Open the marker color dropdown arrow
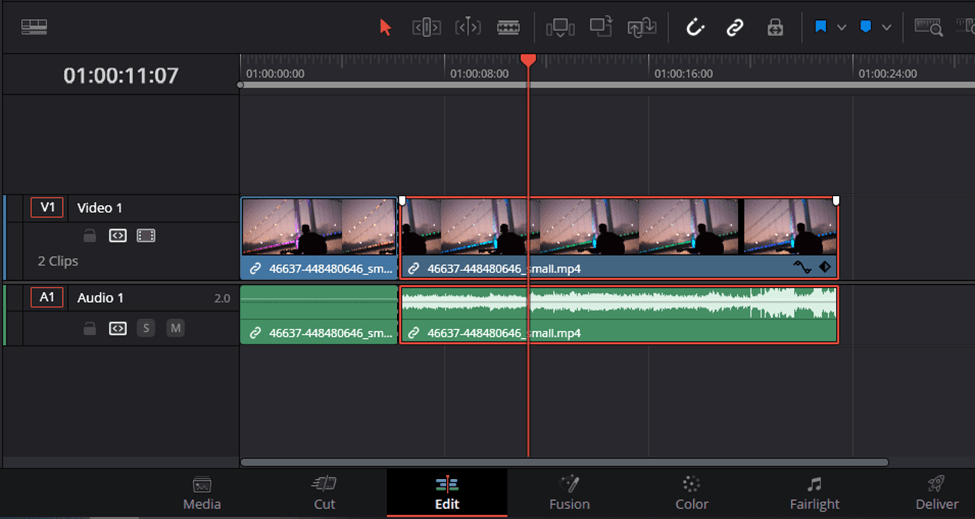 (887, 27)
